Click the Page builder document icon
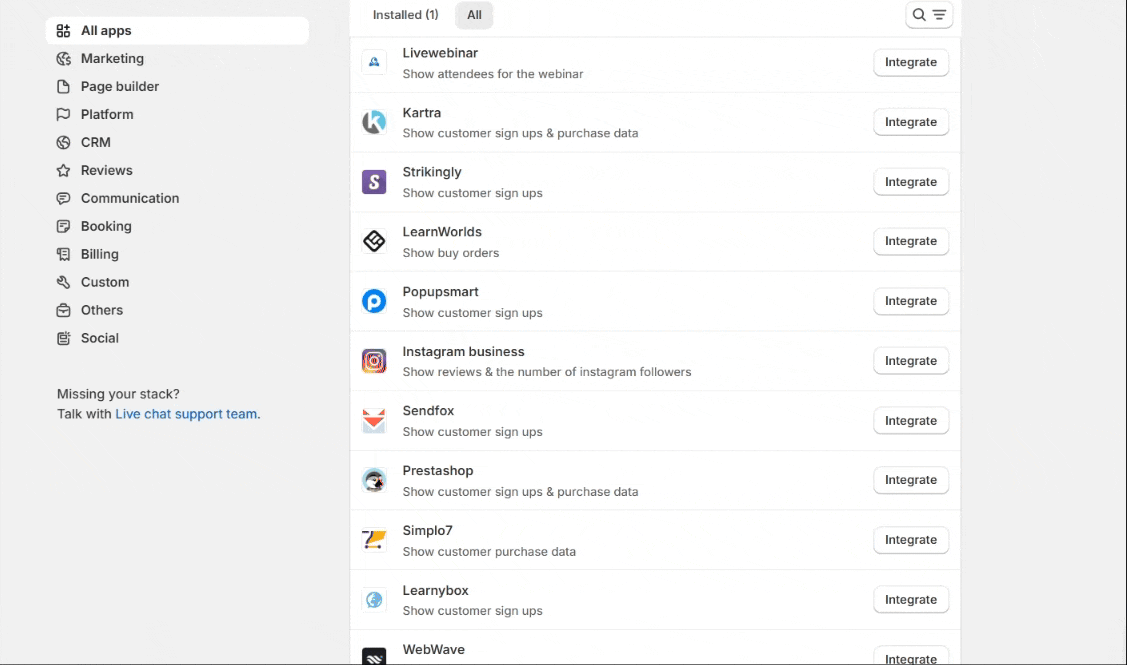Viewport: 1127px width, 665px height. 63,87
